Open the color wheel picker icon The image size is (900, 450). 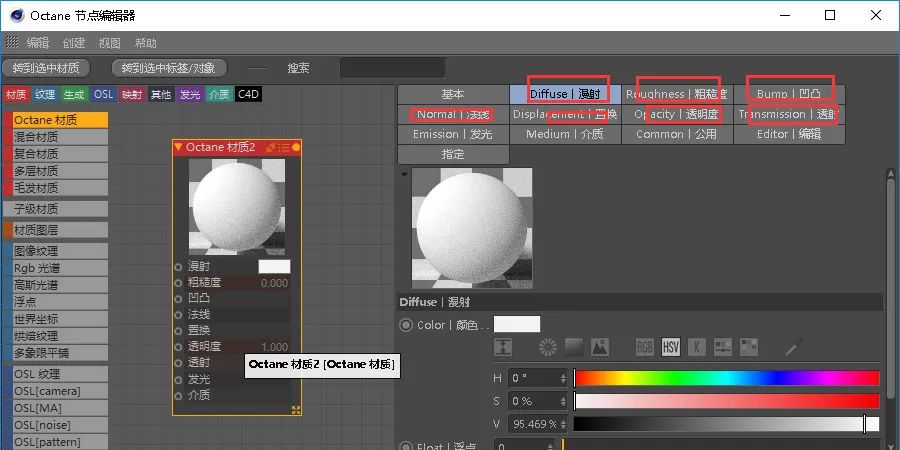[x=548, y=347]
